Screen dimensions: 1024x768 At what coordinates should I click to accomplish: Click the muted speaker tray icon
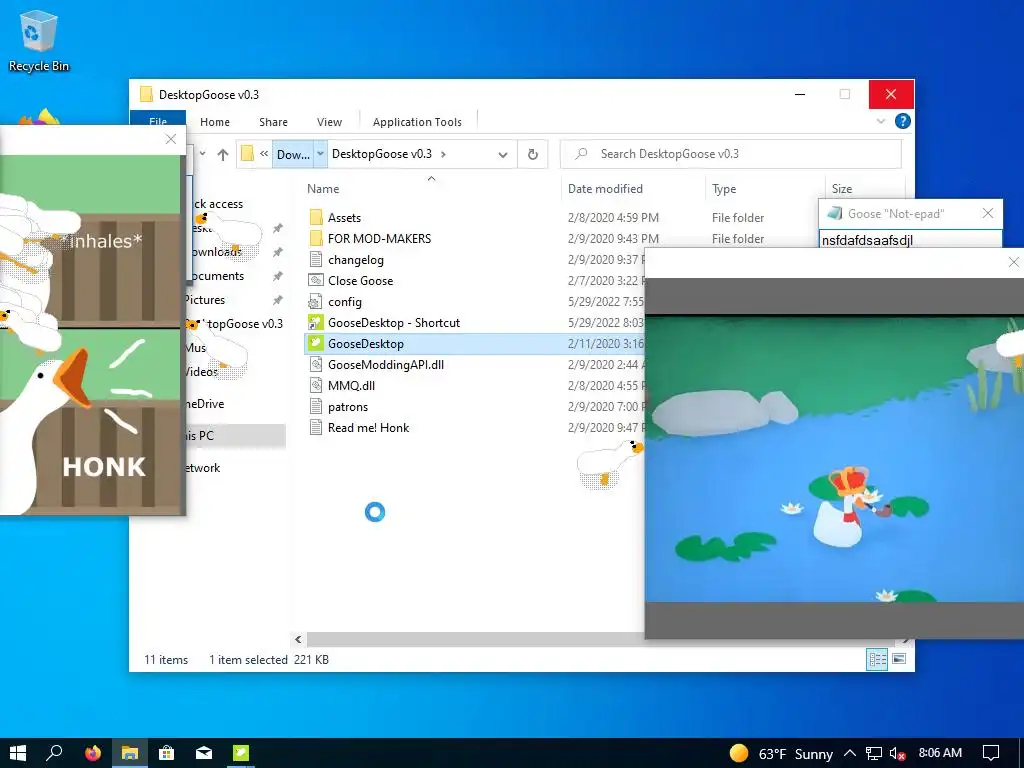[897, 754]
